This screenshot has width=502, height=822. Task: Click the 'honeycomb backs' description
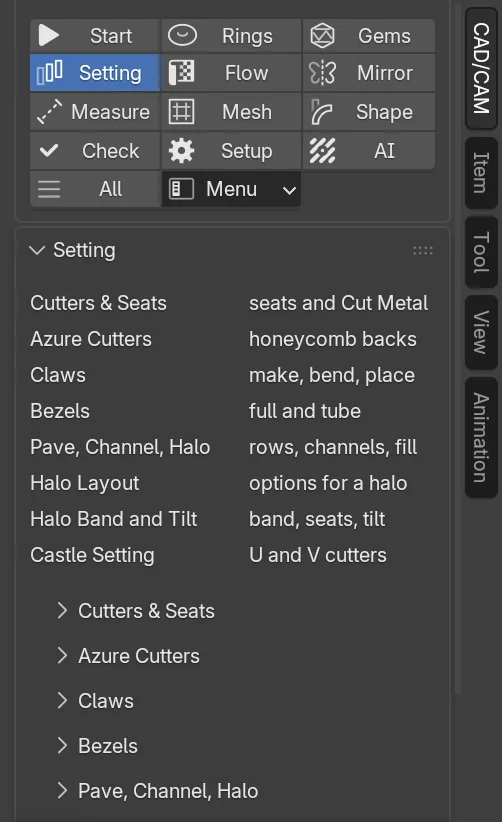333,339
